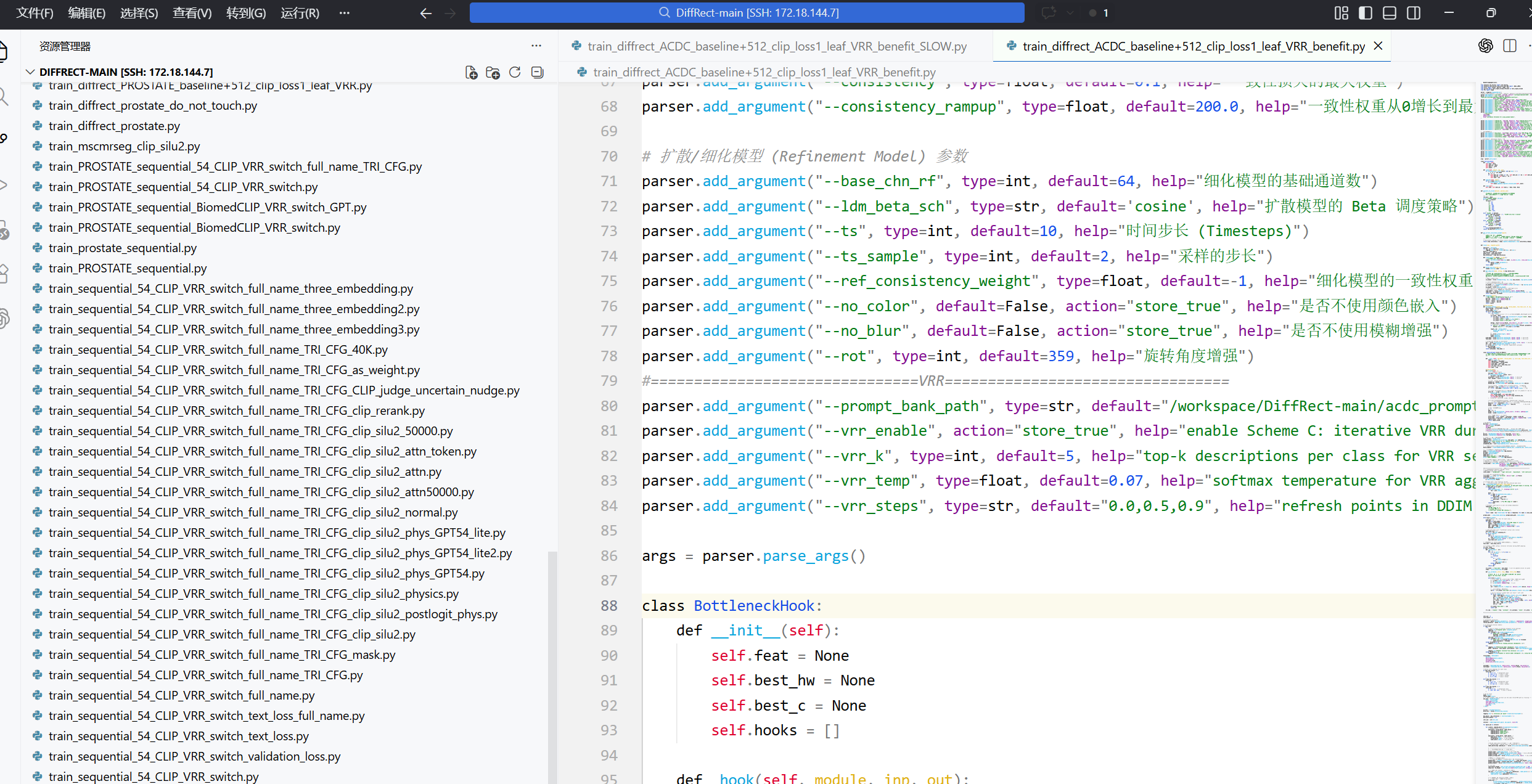Click the Customize Layout icon in title bar
1532x784 pixels.
[1342, 13]
